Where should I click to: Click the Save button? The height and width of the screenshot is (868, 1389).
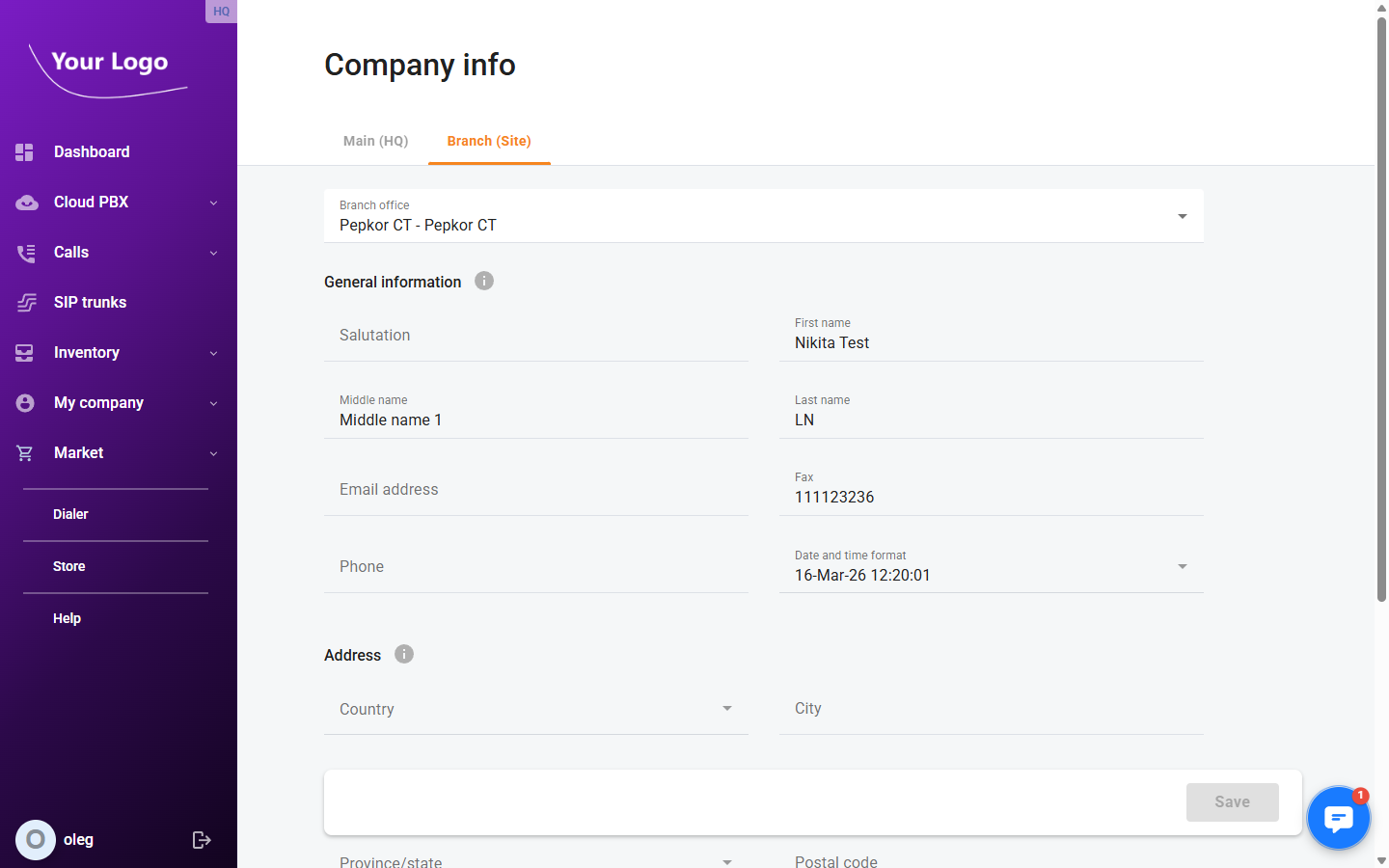click(x=1232, y=801)
